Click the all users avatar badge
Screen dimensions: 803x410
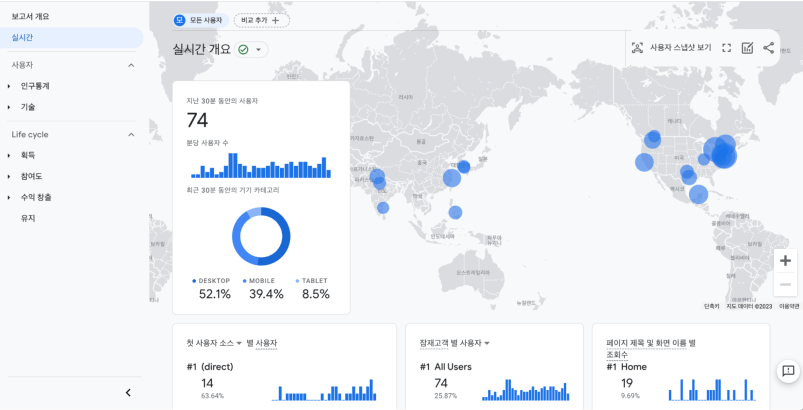click(x=179, y=20)
